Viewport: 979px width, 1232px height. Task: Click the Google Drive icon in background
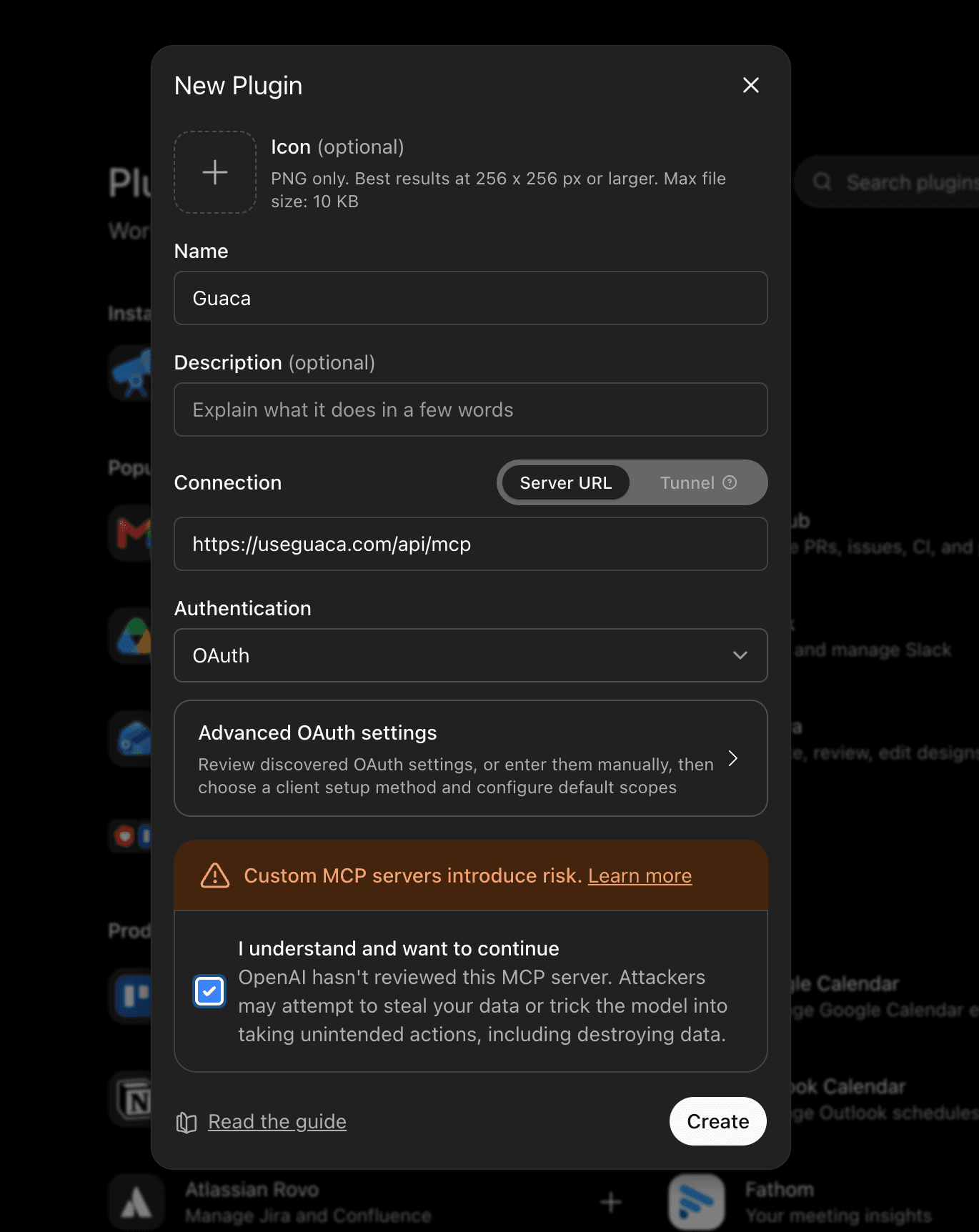point(131,636)
